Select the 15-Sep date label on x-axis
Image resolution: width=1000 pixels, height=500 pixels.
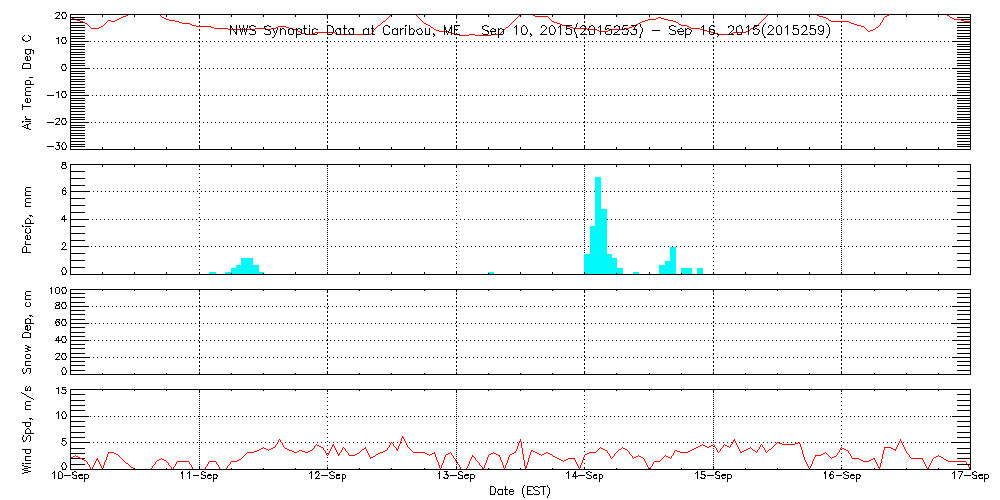coord(714,477)
